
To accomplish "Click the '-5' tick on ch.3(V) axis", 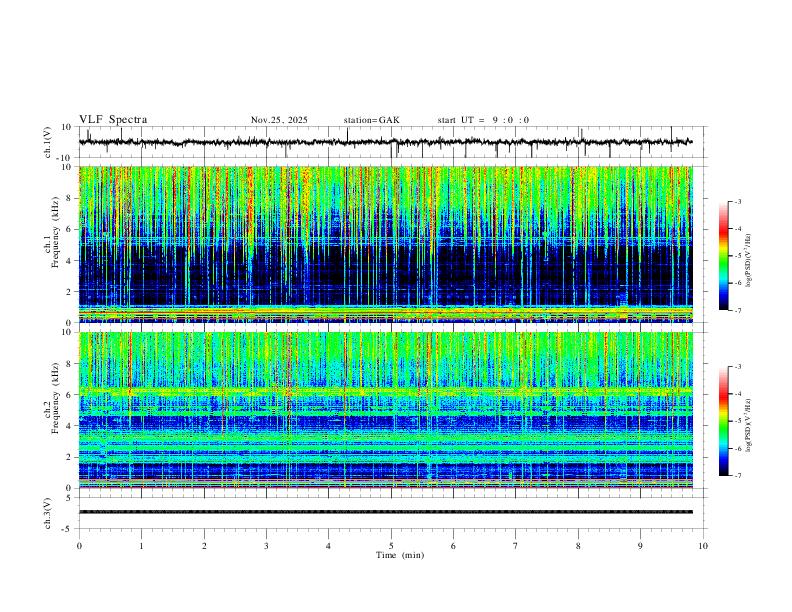I will point(68,529).
